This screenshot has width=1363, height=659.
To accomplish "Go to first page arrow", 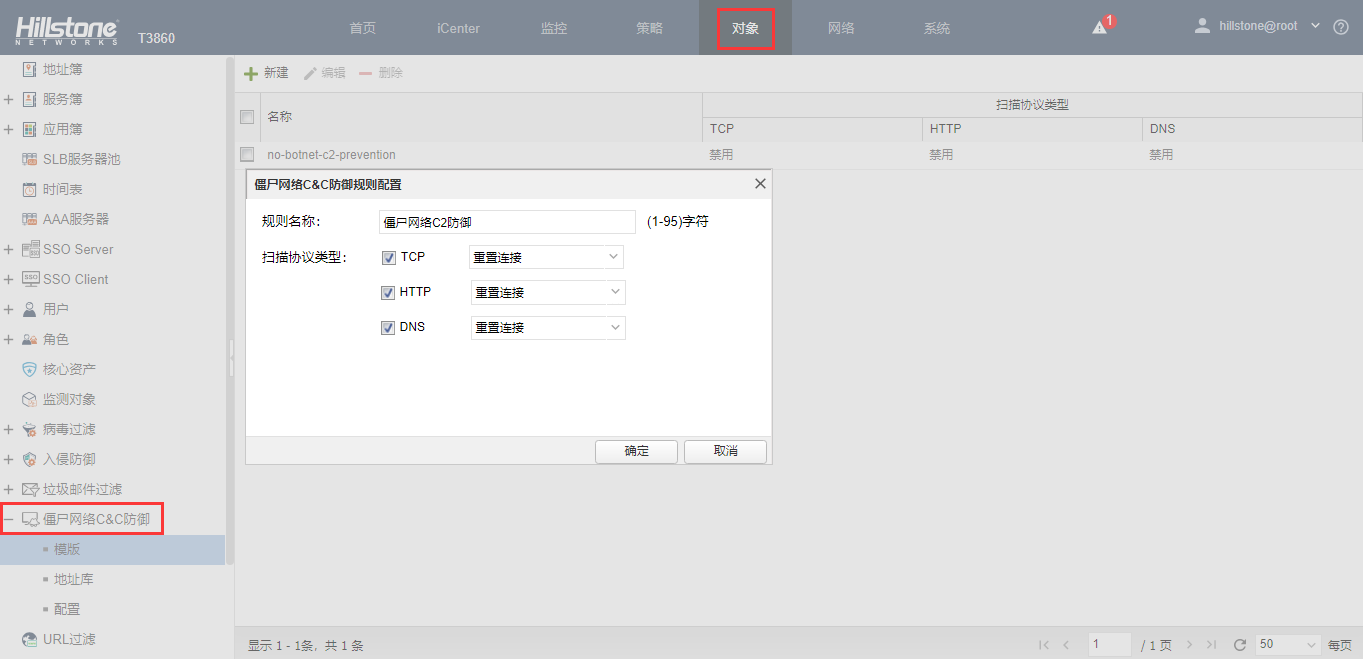I will 1044,645.
